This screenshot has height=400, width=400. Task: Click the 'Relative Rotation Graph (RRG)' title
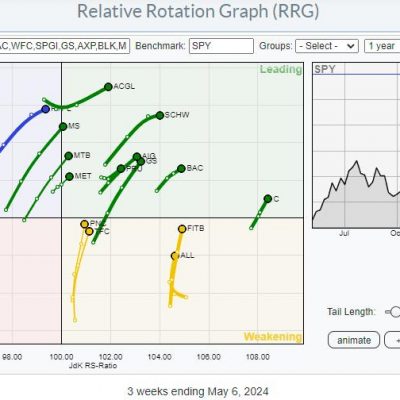[x=198, y=11]
